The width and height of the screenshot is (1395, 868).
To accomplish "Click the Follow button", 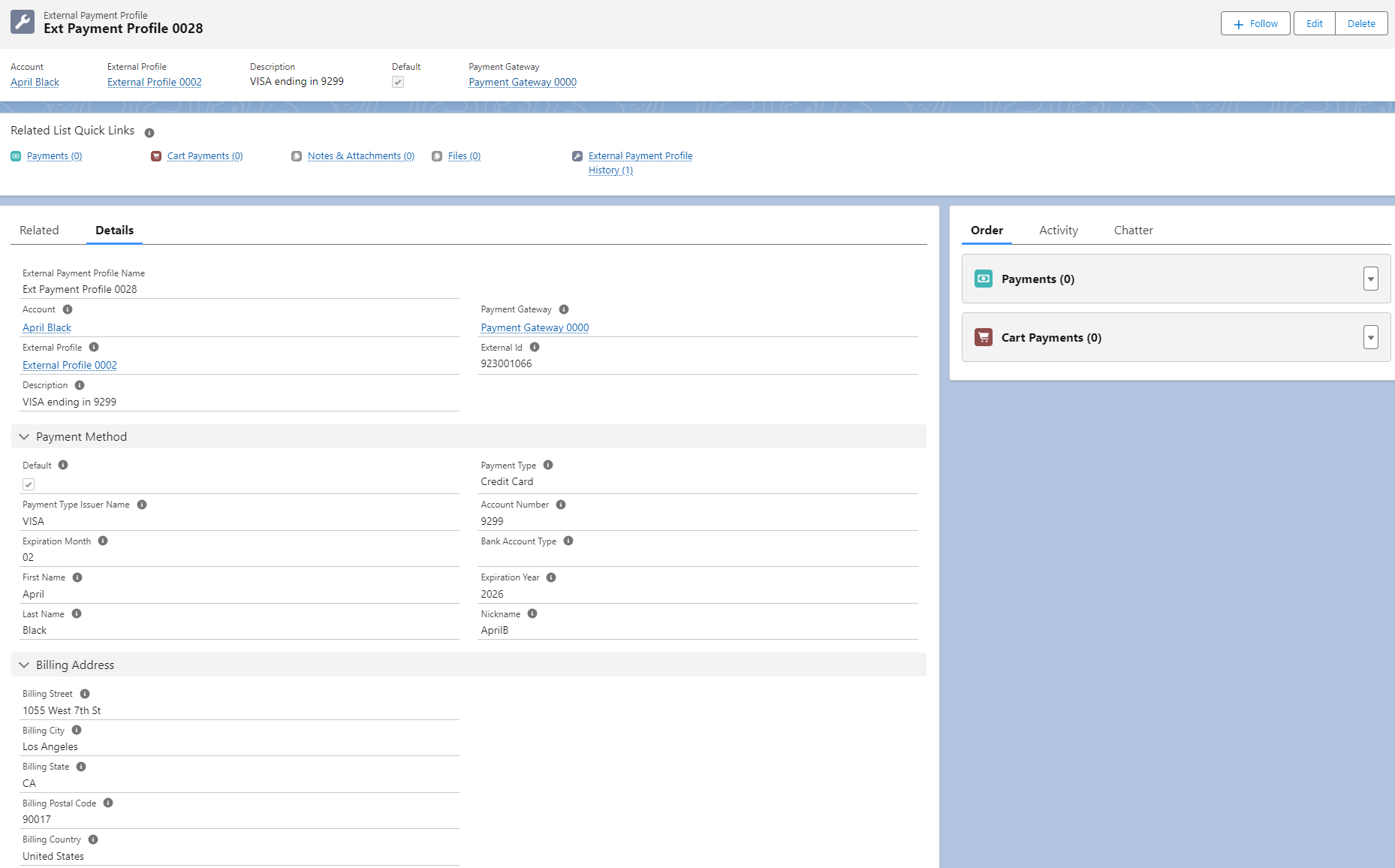I will tap(1255, 24).
